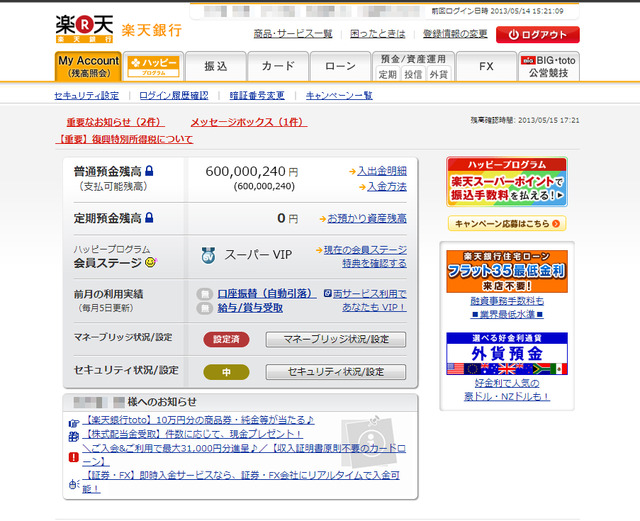
Task: Click the Super VIP medal icon
Action: click(x=209, y=255)
